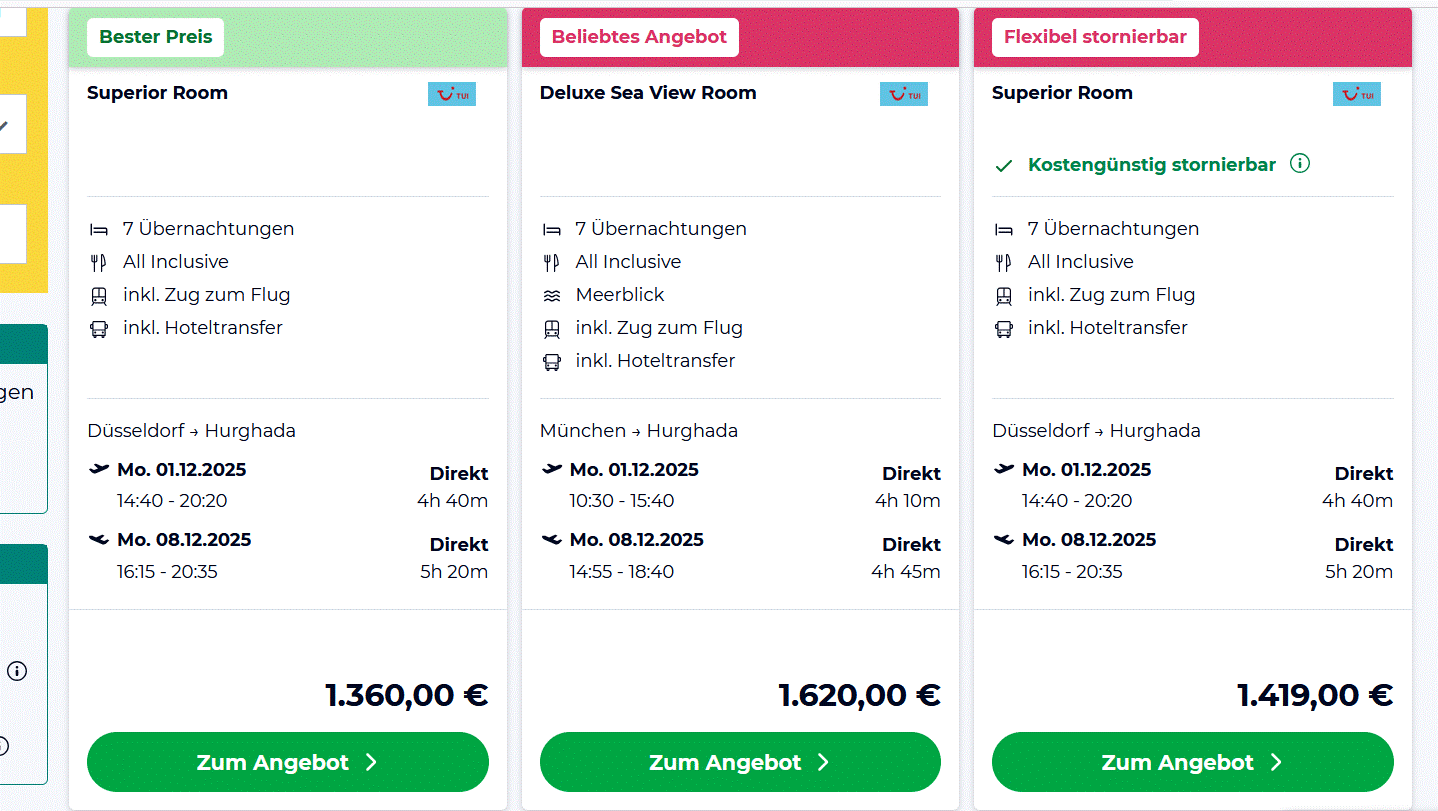1438x811 pixels.
Task: Click the Kostengünstig stornierbar link text
Action: pyautogui.click(x=1151, y=165)
